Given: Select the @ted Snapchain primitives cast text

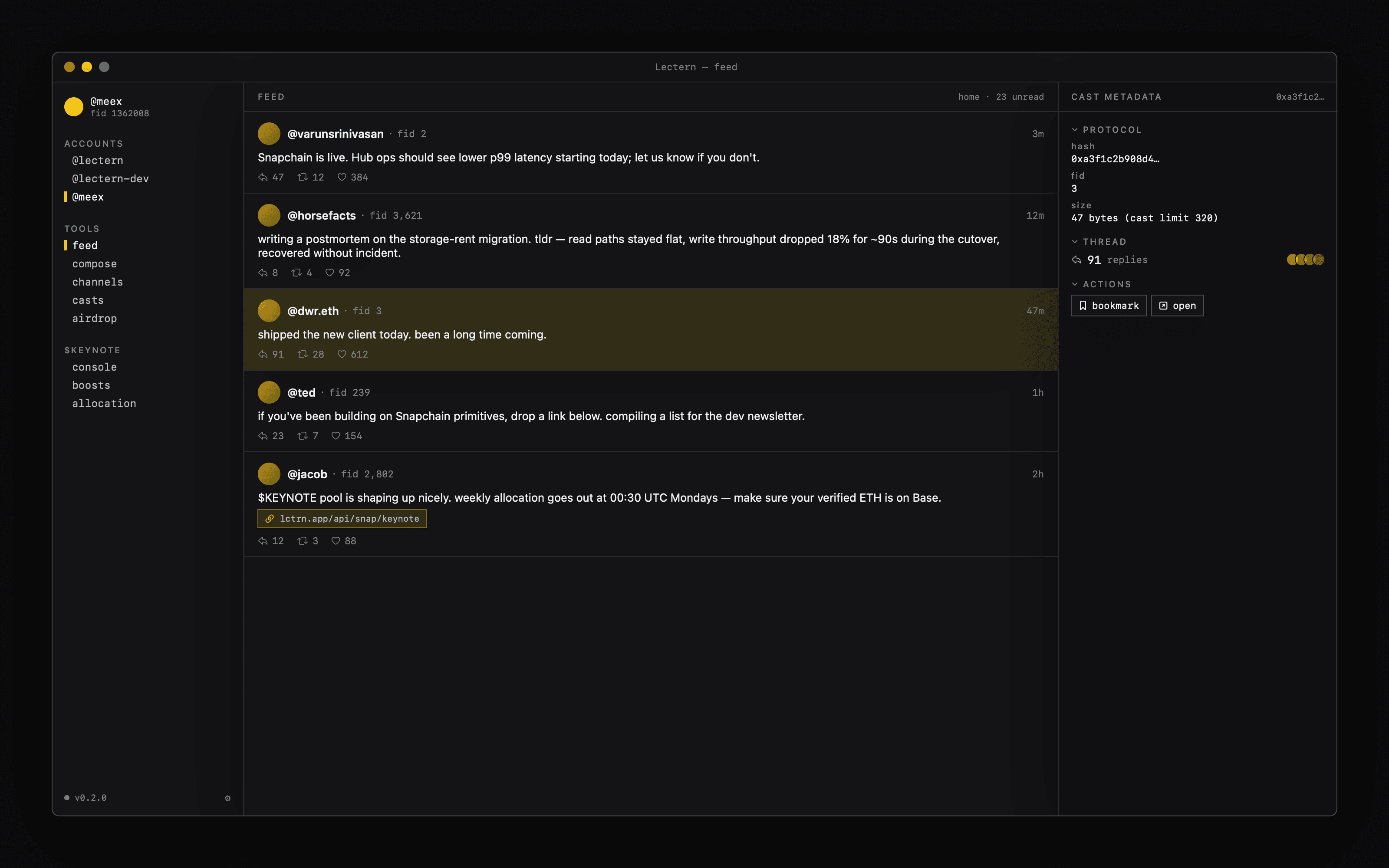Looking at the screenshot, I should point(531,416).
